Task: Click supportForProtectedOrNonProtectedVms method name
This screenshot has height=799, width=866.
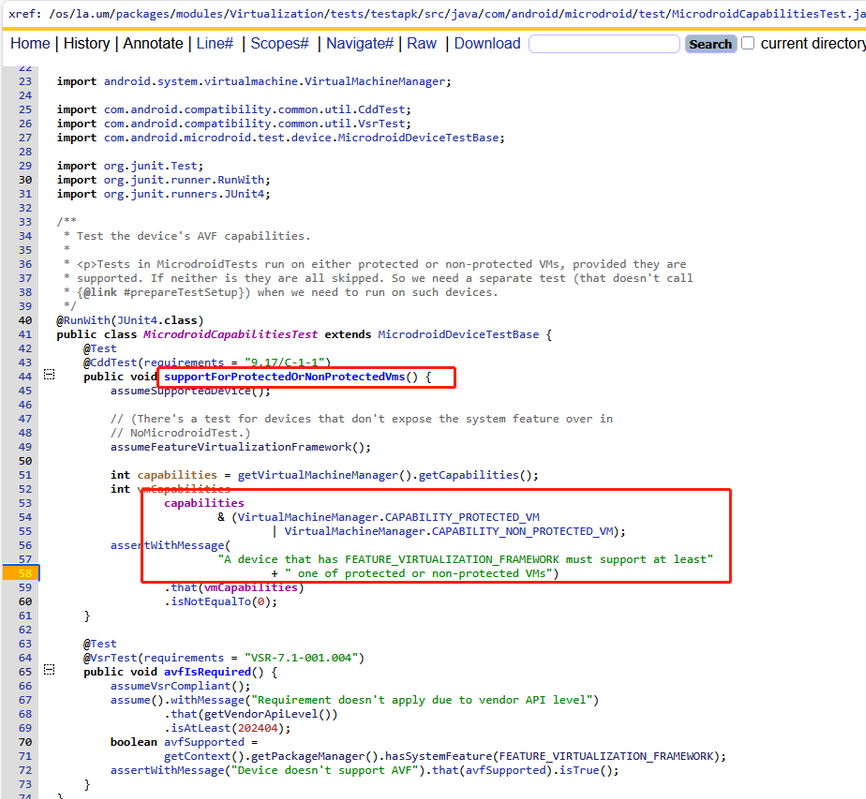Action: click(x=284, y=377)
